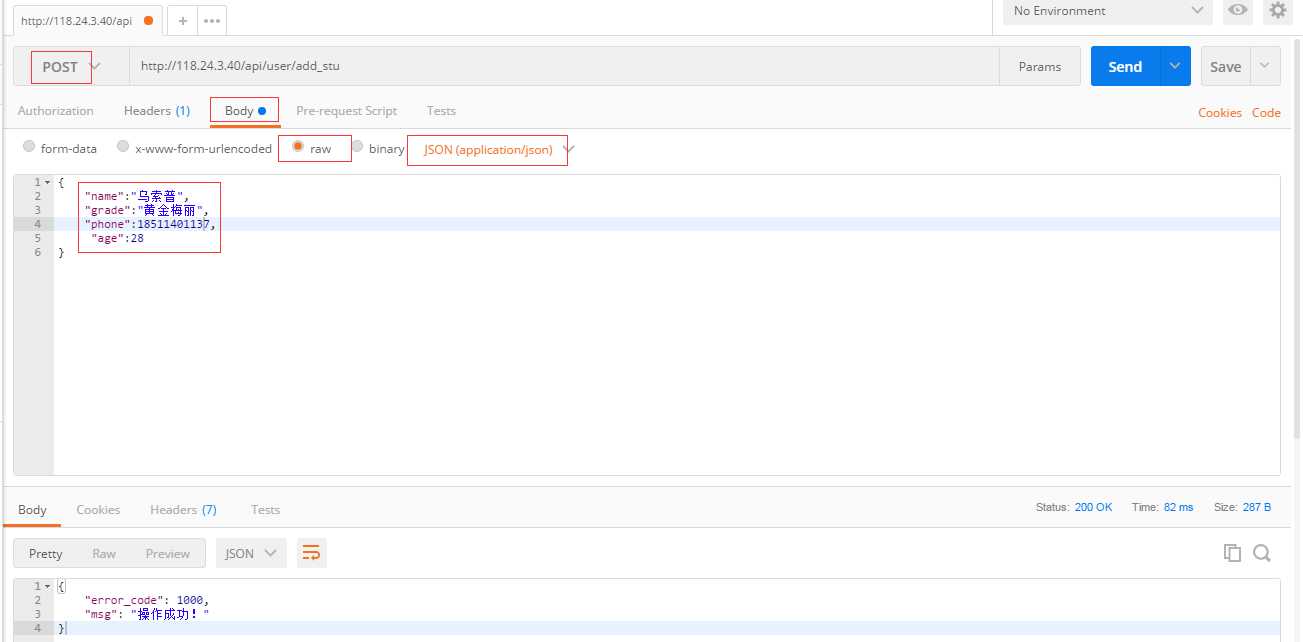Open the Pre-request Script tab
1303x642 pixels.
pyautogui.click(x=347, y=111)
